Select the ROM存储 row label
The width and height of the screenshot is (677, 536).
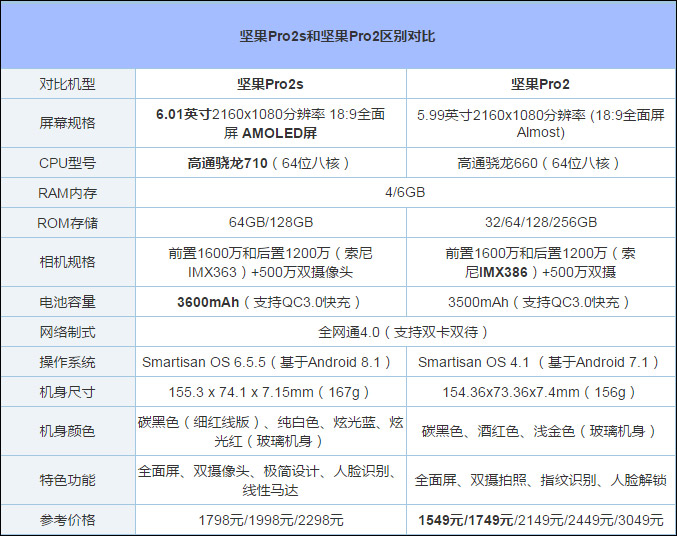click(68, 223)
